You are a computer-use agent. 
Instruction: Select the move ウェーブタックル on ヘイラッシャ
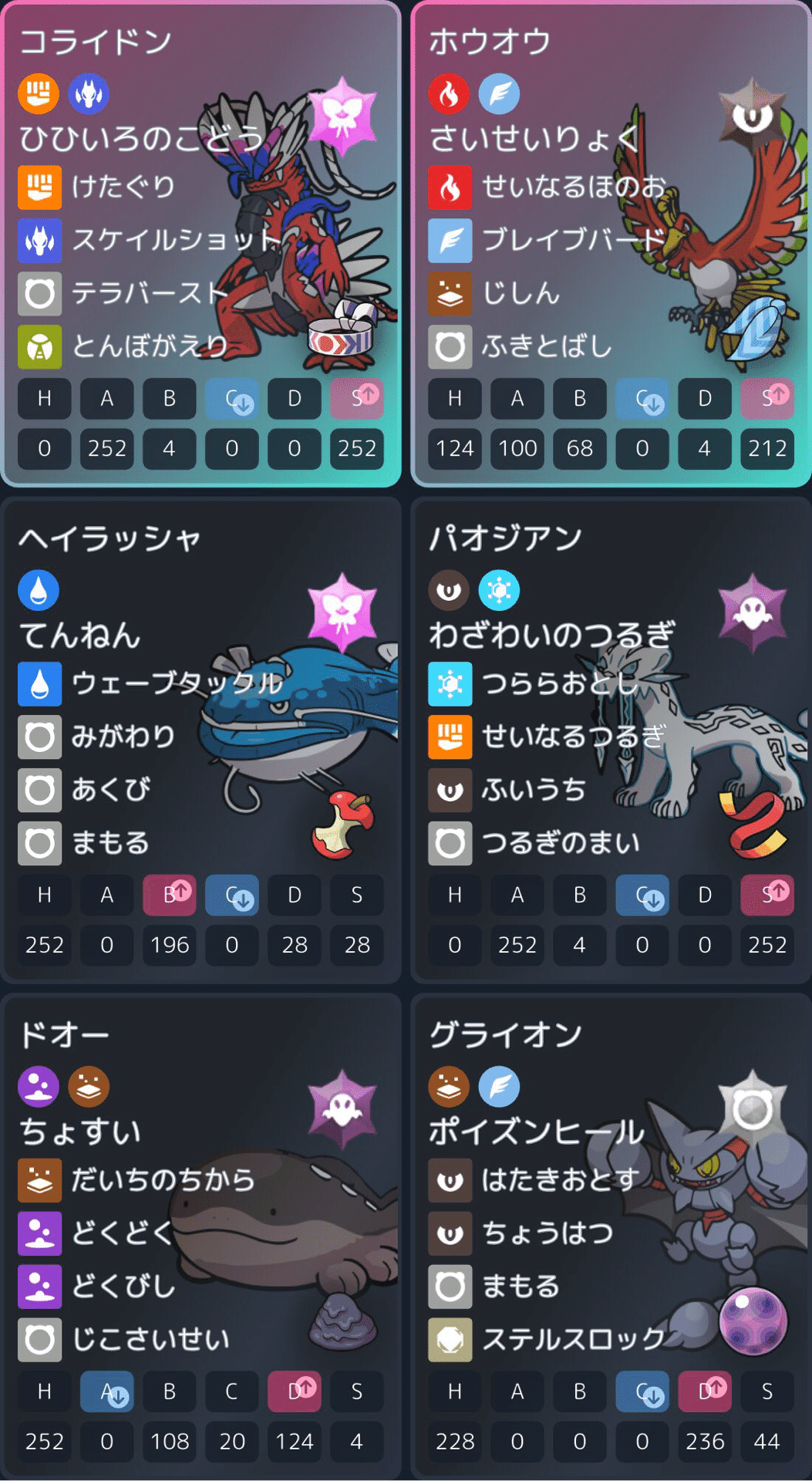click(177, 683)
